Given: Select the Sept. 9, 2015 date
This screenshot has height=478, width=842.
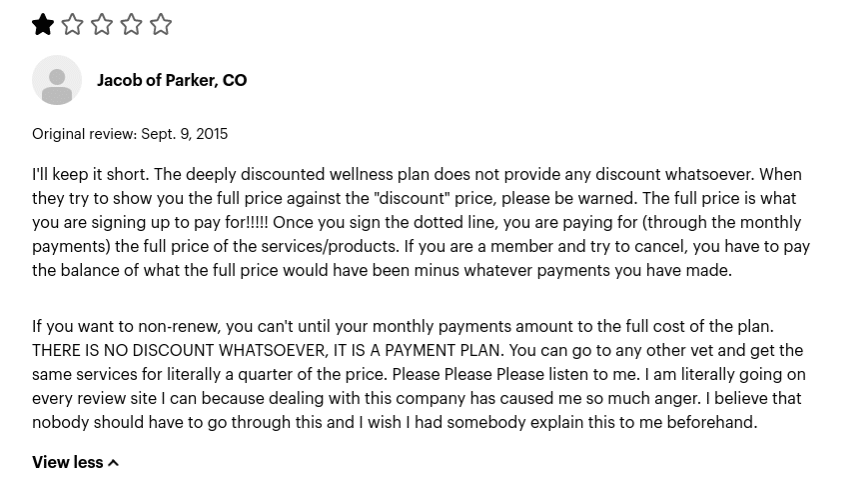Looking at the screenshot, I should (x=185, y=134).
